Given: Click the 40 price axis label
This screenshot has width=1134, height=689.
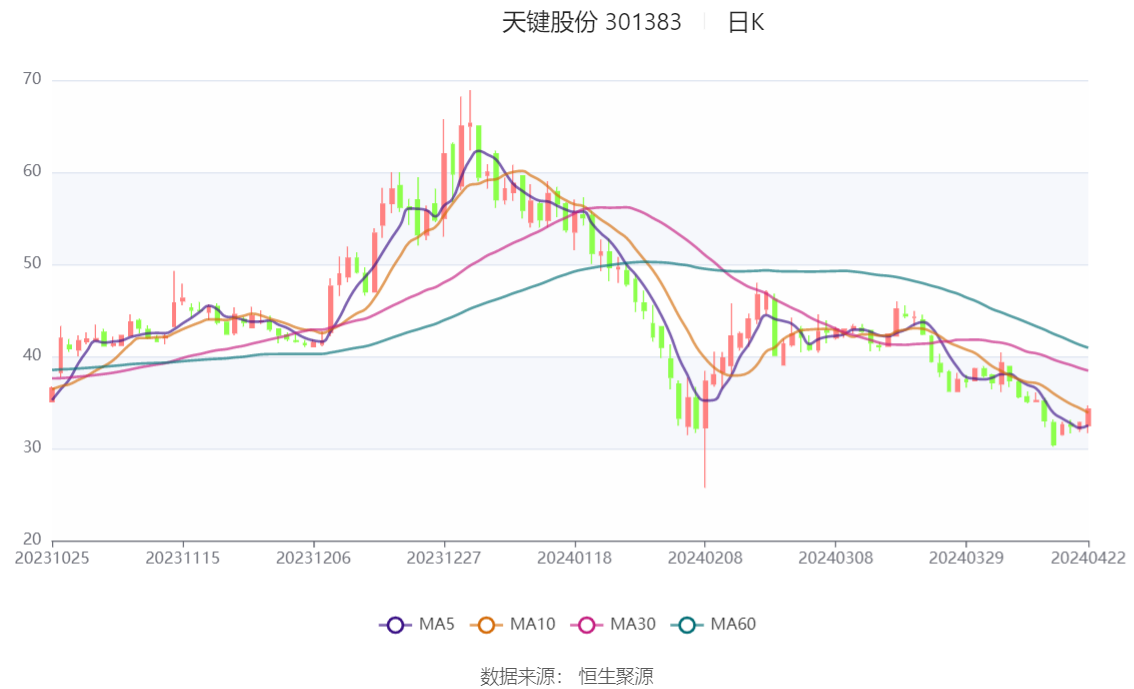Looking at the screenshot, I should point(33,356).
